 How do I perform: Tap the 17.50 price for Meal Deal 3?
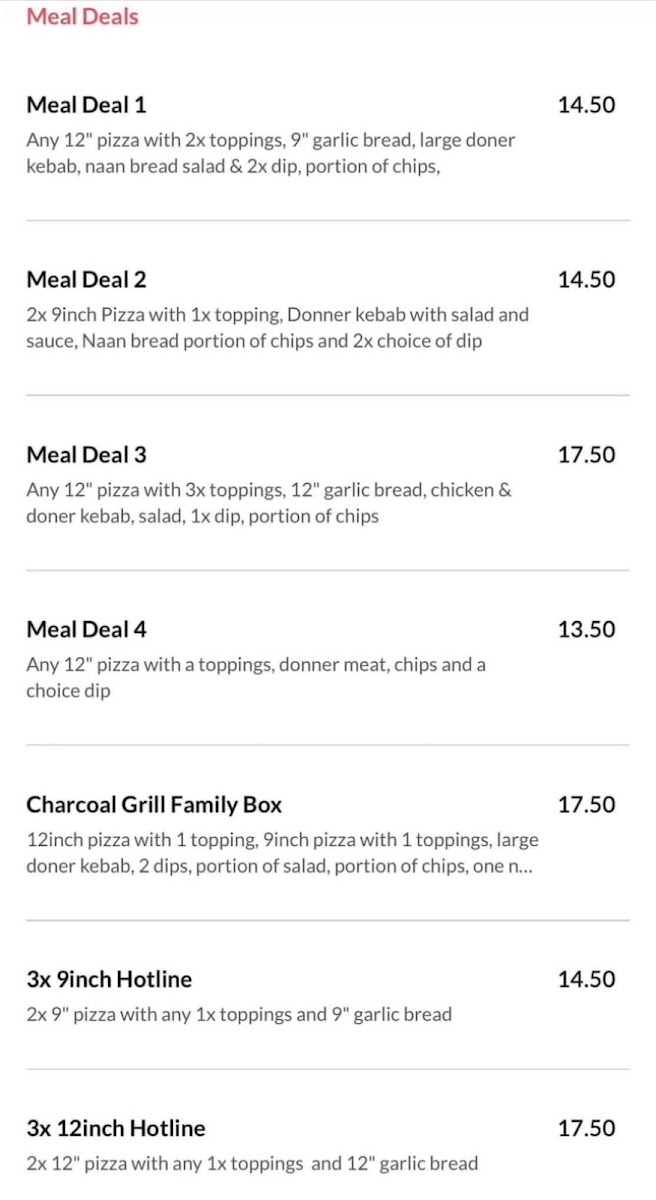586,455
